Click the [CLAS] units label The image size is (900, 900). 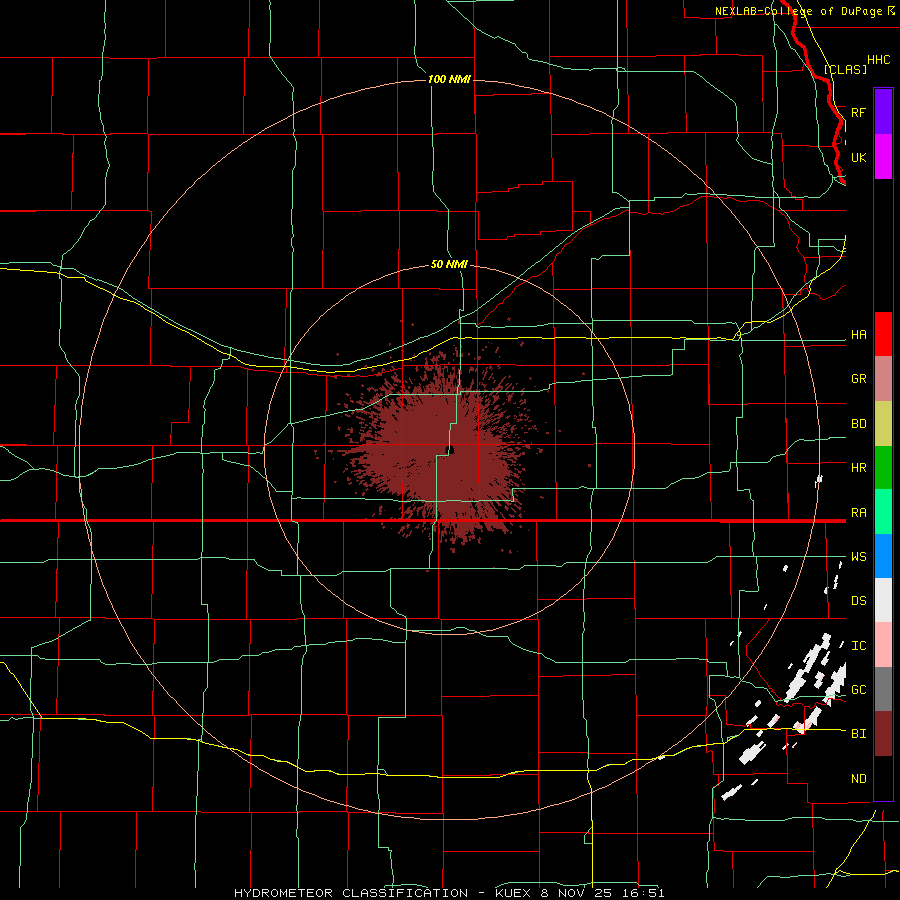[x=845, y=69]
